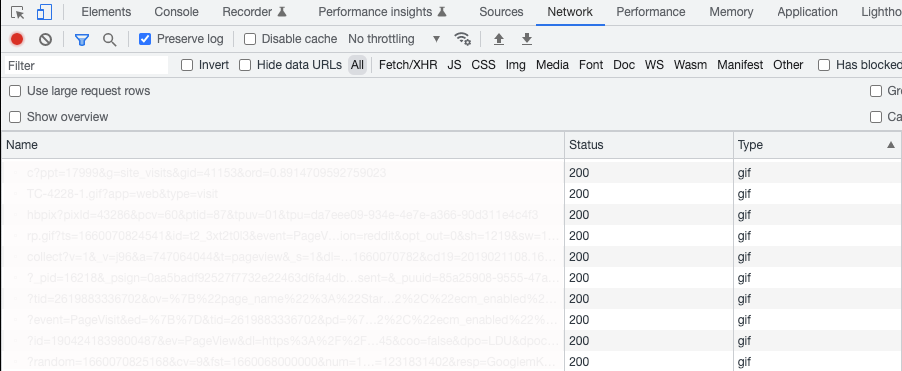Viewport: 902px width, 371px height.
Task: Stop recording the network log
Action: click(17, 39)
